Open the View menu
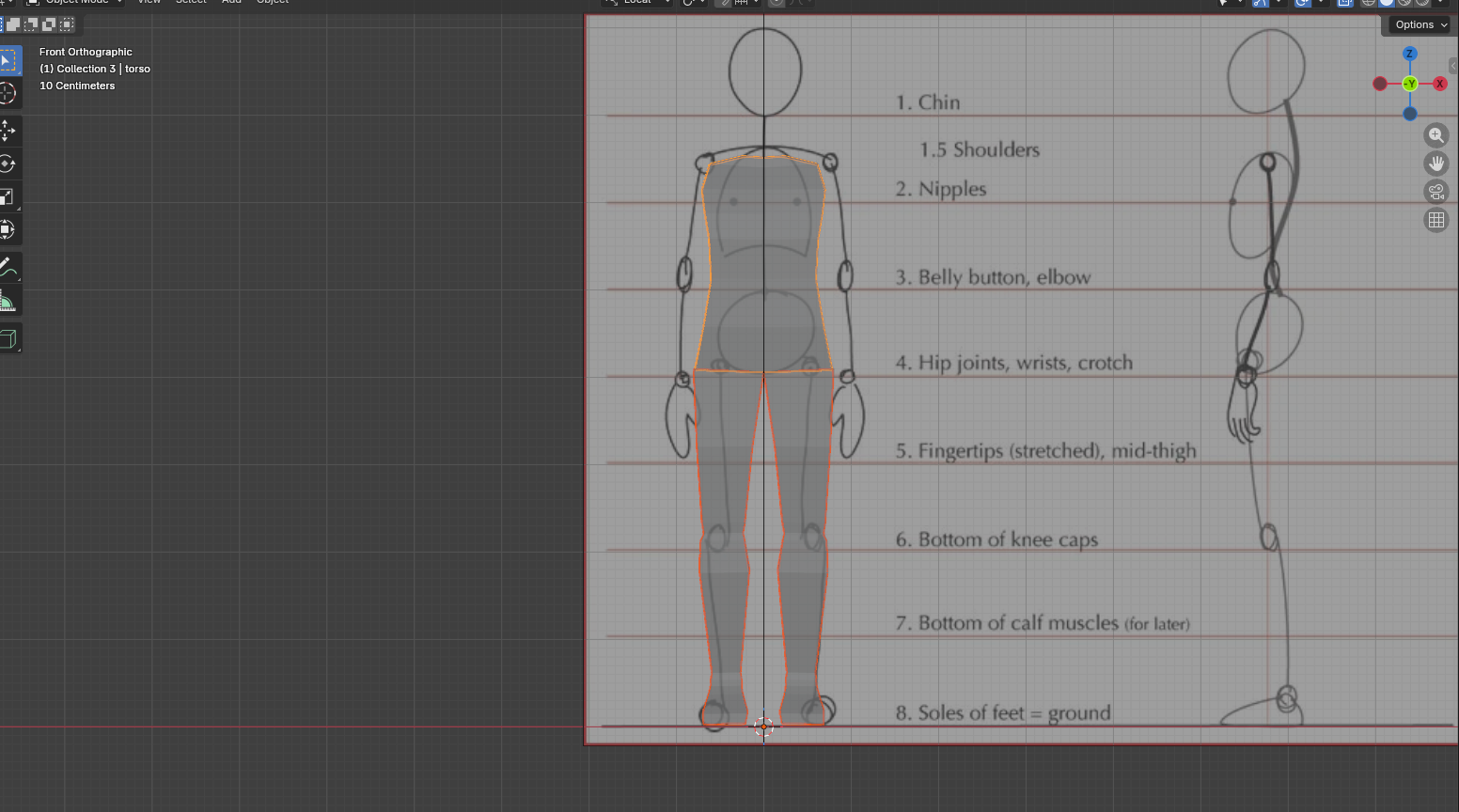The height and width of the screenshot is (812, 1459). 149,2
